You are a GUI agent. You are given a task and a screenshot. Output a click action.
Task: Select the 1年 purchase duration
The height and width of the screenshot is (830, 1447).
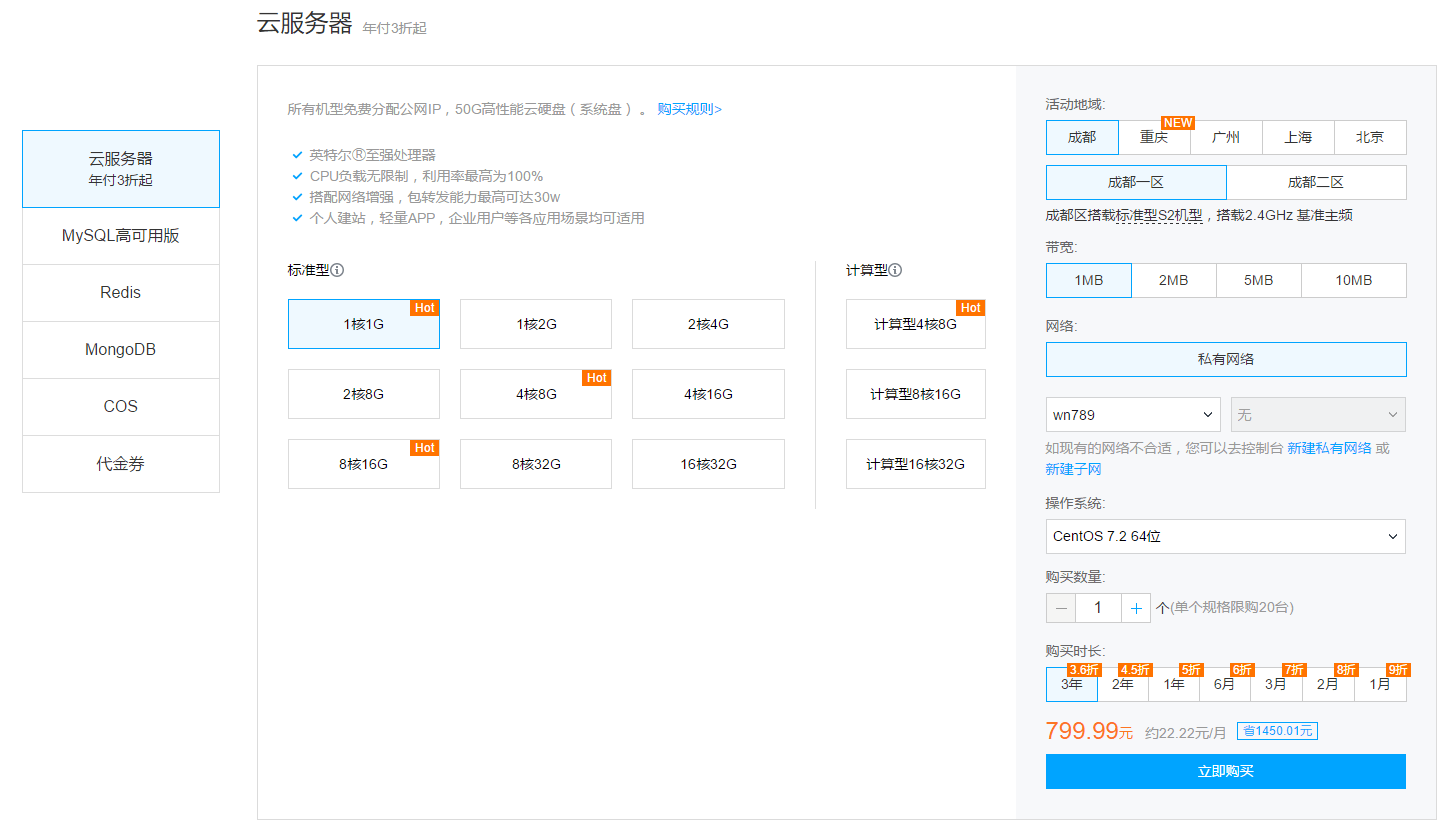1174,685
